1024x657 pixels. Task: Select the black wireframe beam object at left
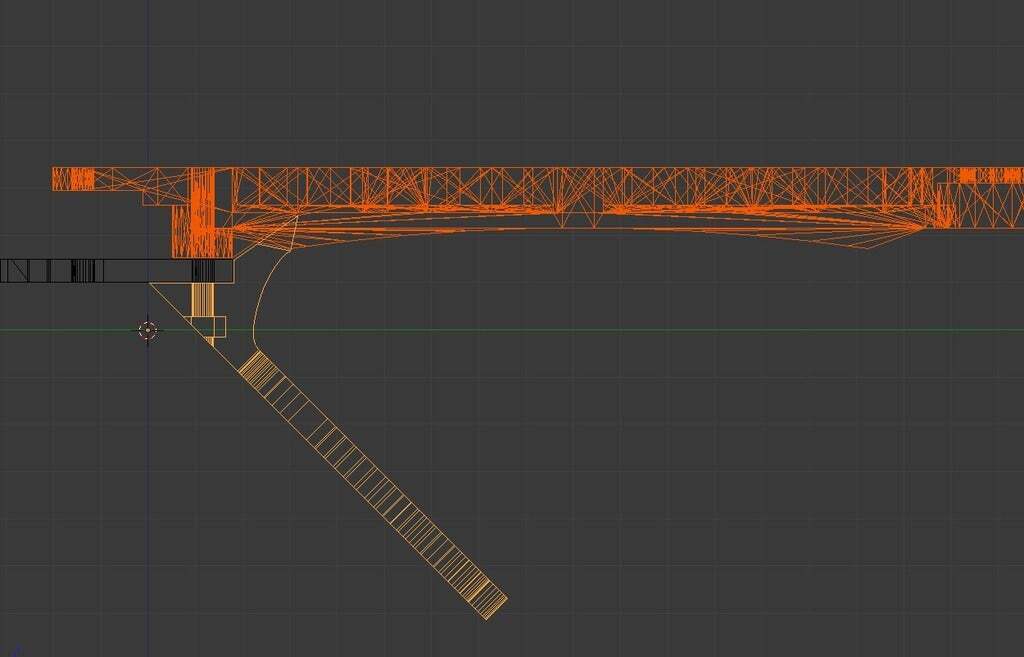point(117,270)
